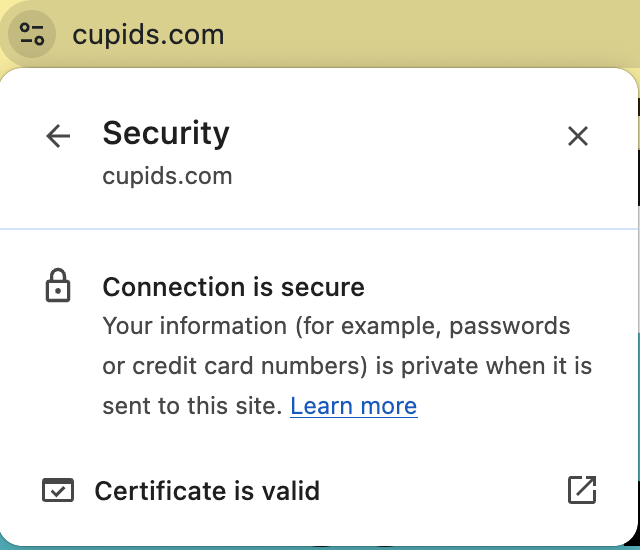Viewport: 640px width, 550px height.
Task: Open certificate details via external-link icon
Action: 581,490
